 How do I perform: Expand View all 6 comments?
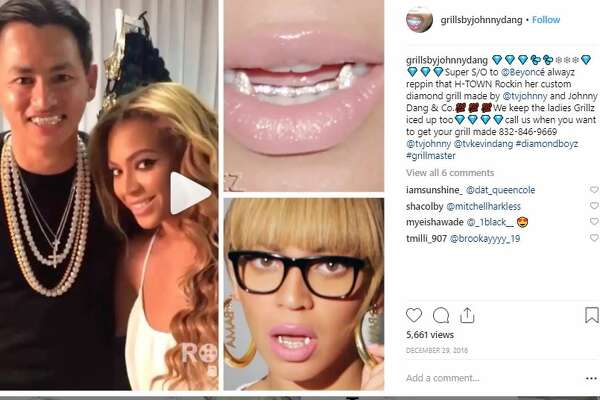(x=450, y=173)
